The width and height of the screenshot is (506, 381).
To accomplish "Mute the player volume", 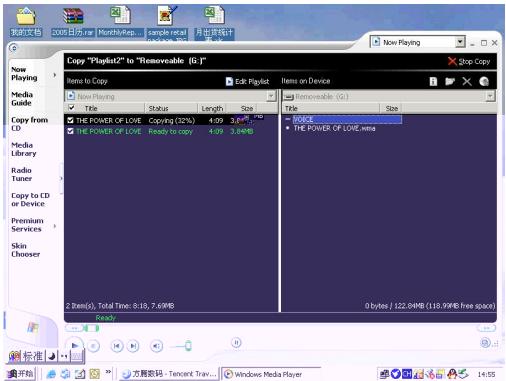I will click(156, 346).
